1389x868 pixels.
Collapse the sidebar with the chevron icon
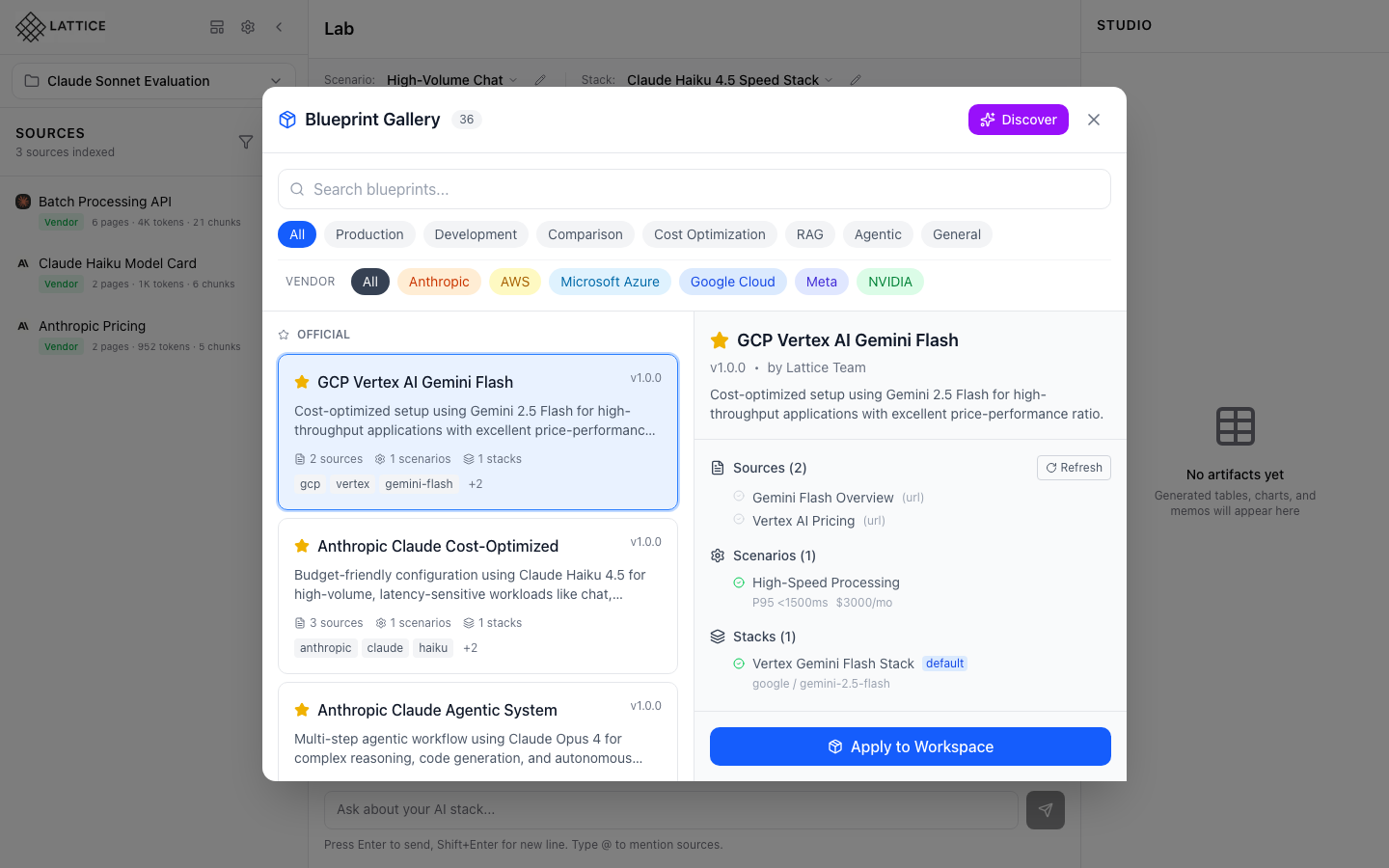(x=279, y=27)
